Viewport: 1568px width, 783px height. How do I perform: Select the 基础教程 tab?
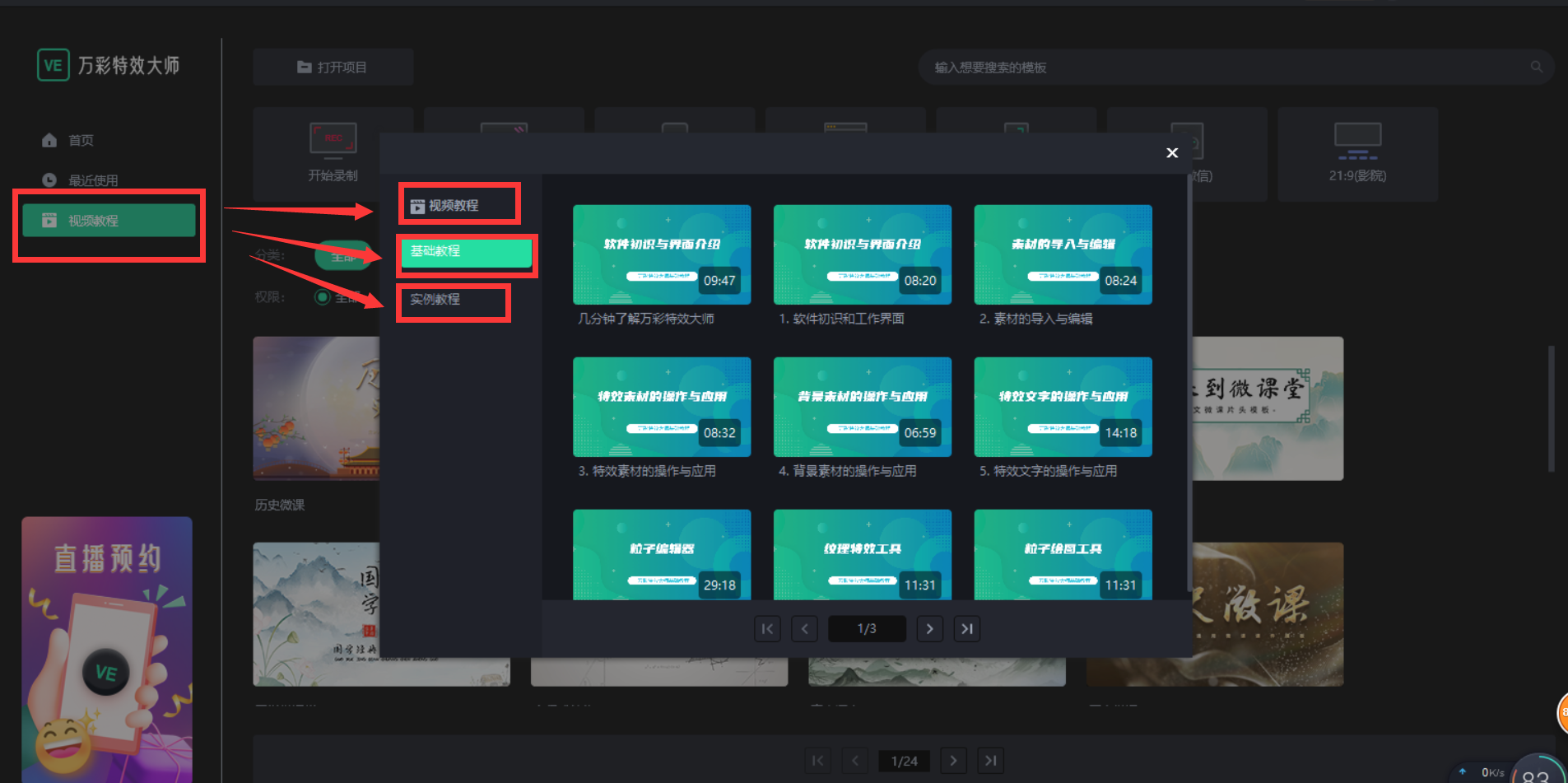[466, 252]
